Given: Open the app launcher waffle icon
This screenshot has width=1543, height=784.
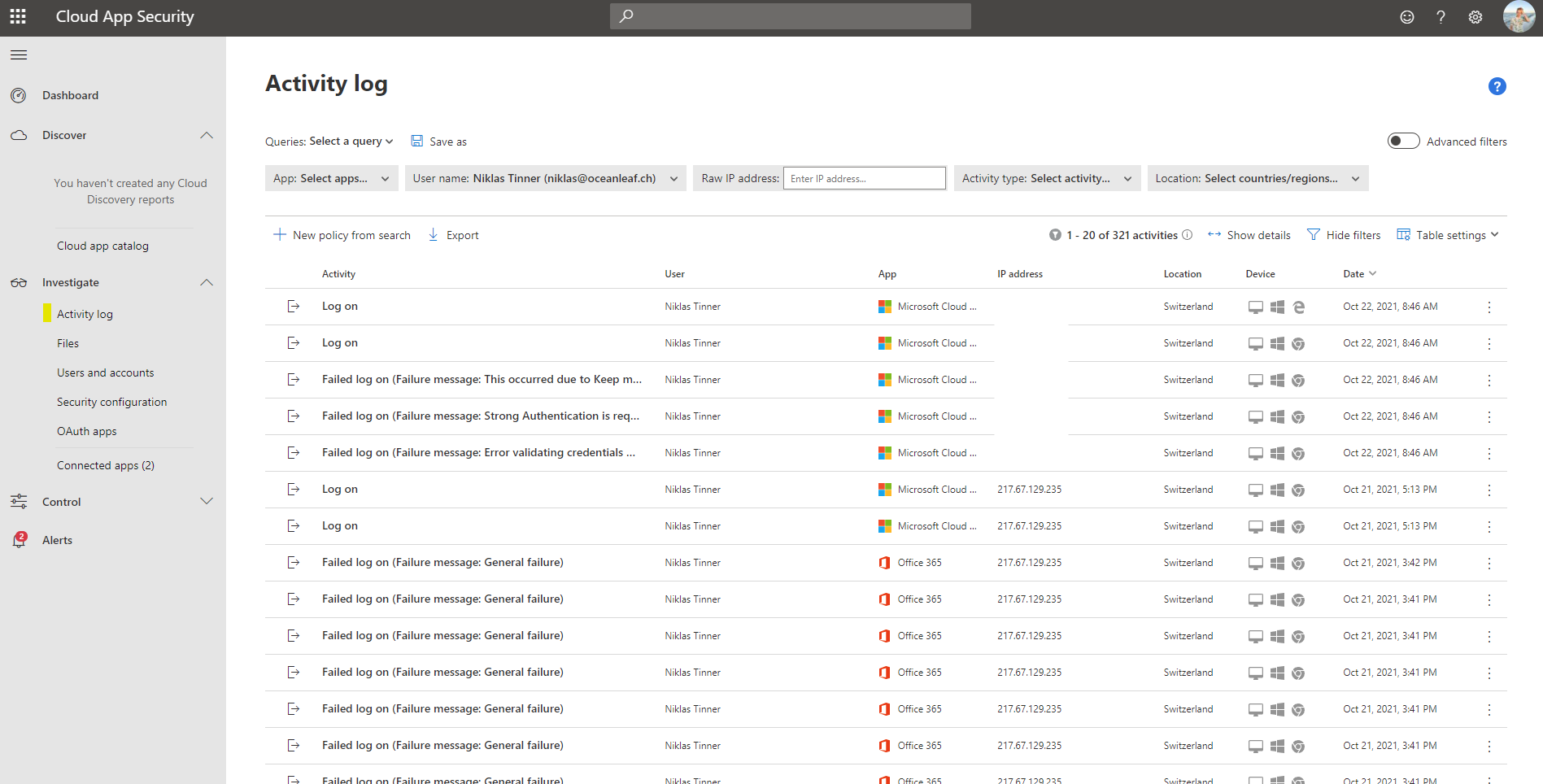Looking at the screenshot, I should 18,16.
